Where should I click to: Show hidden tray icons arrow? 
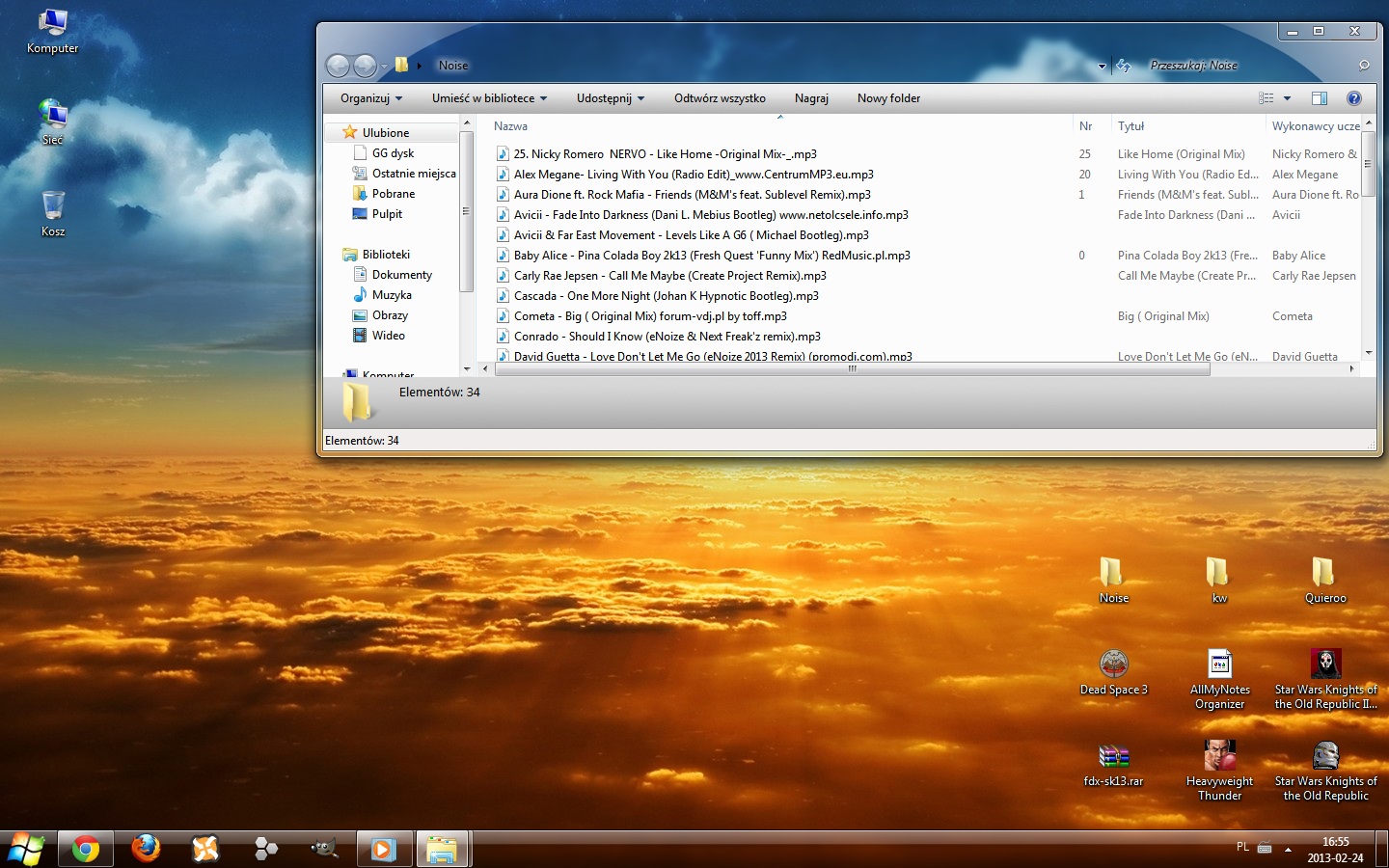click(1288, 850)
